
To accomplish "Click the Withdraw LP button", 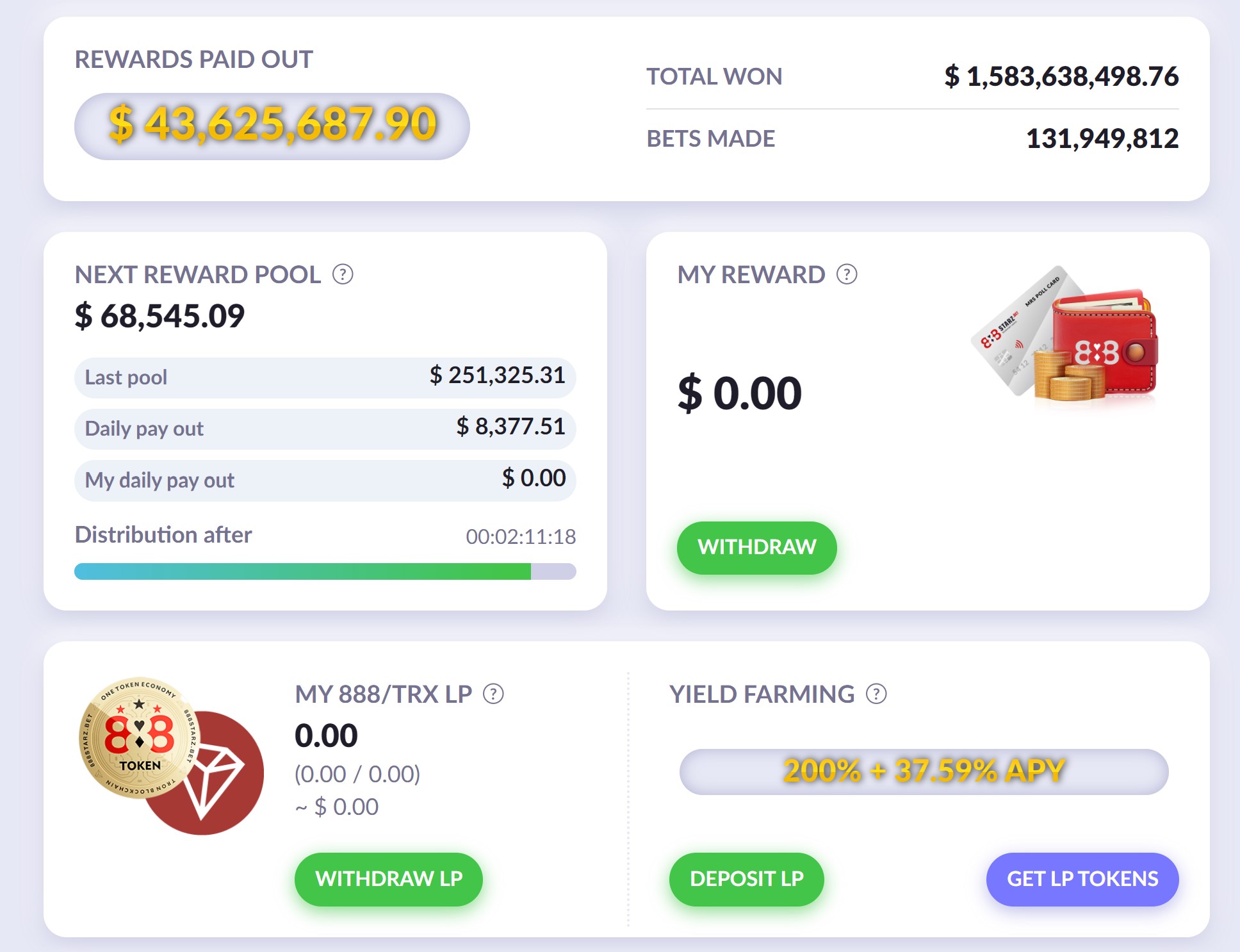I will coord(388,878).
